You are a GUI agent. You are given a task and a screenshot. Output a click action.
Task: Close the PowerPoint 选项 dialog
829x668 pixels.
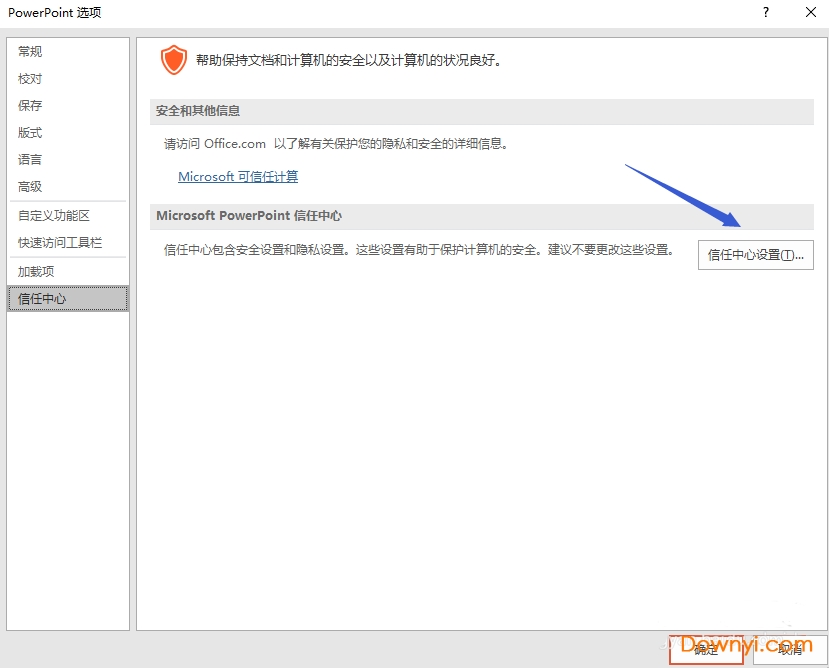click(810, 13)
